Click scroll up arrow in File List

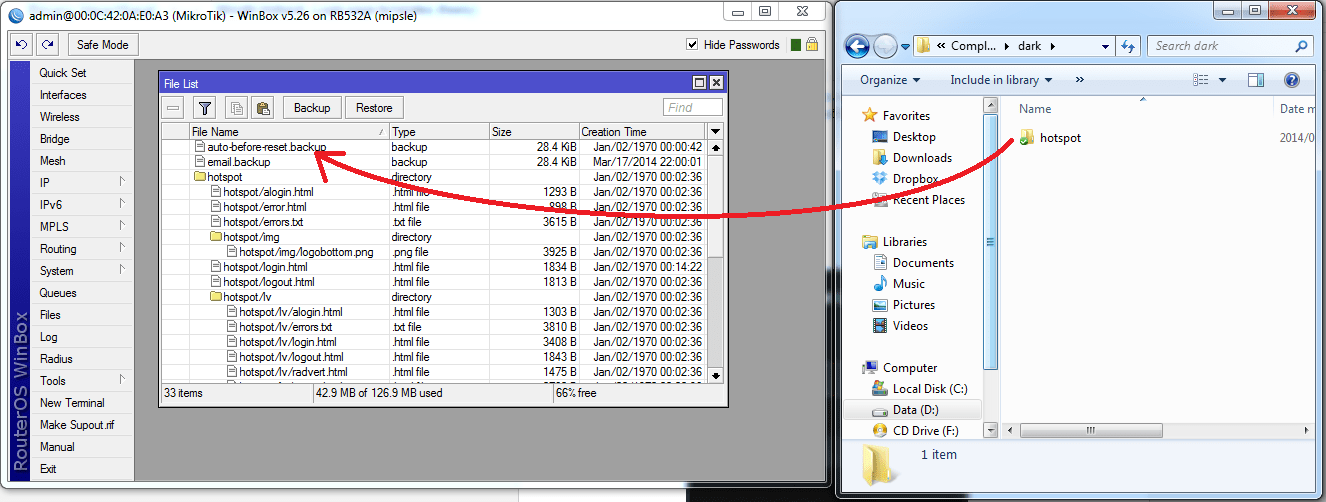(x=715, y=147)
